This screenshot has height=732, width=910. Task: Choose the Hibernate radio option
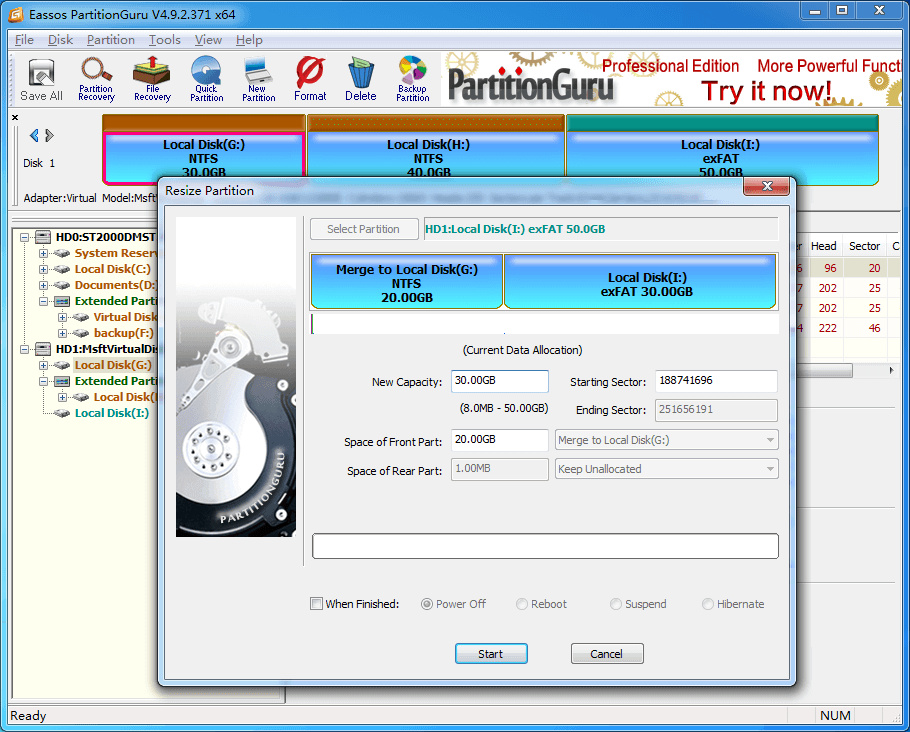(708, 604)
